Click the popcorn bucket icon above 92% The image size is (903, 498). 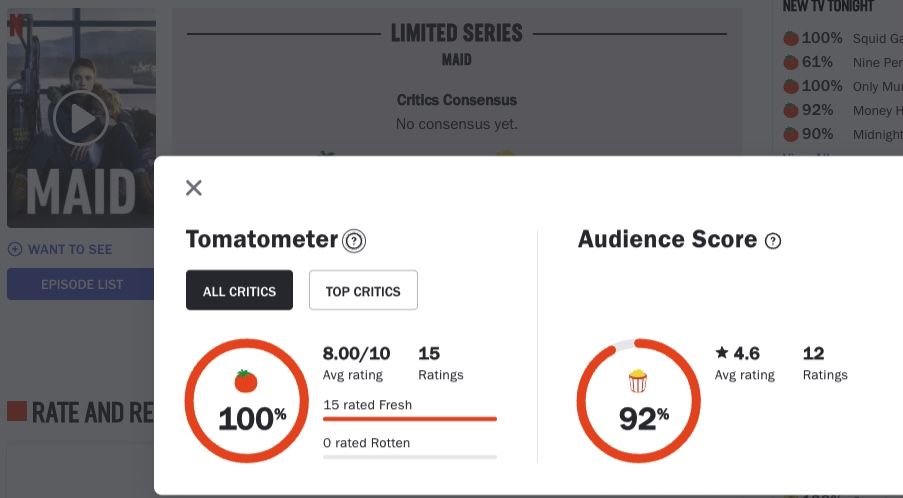click(638, 381)
